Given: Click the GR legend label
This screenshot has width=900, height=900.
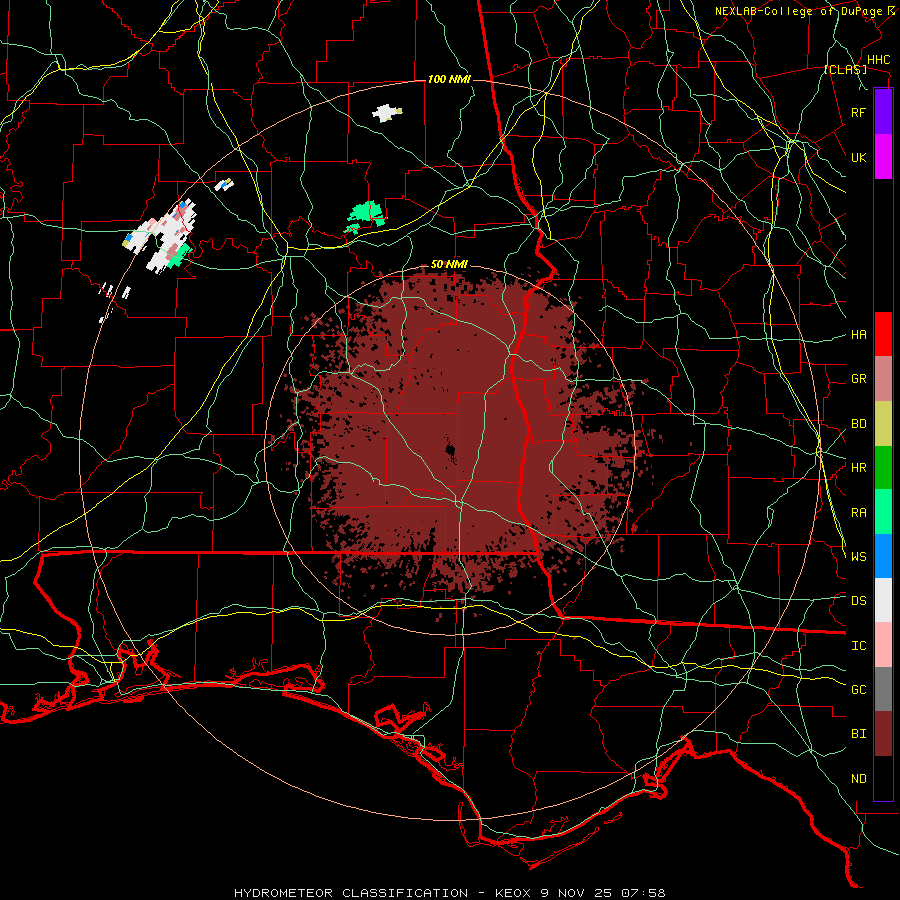Looking at the screenshot, I should click(x=859, y=379).
